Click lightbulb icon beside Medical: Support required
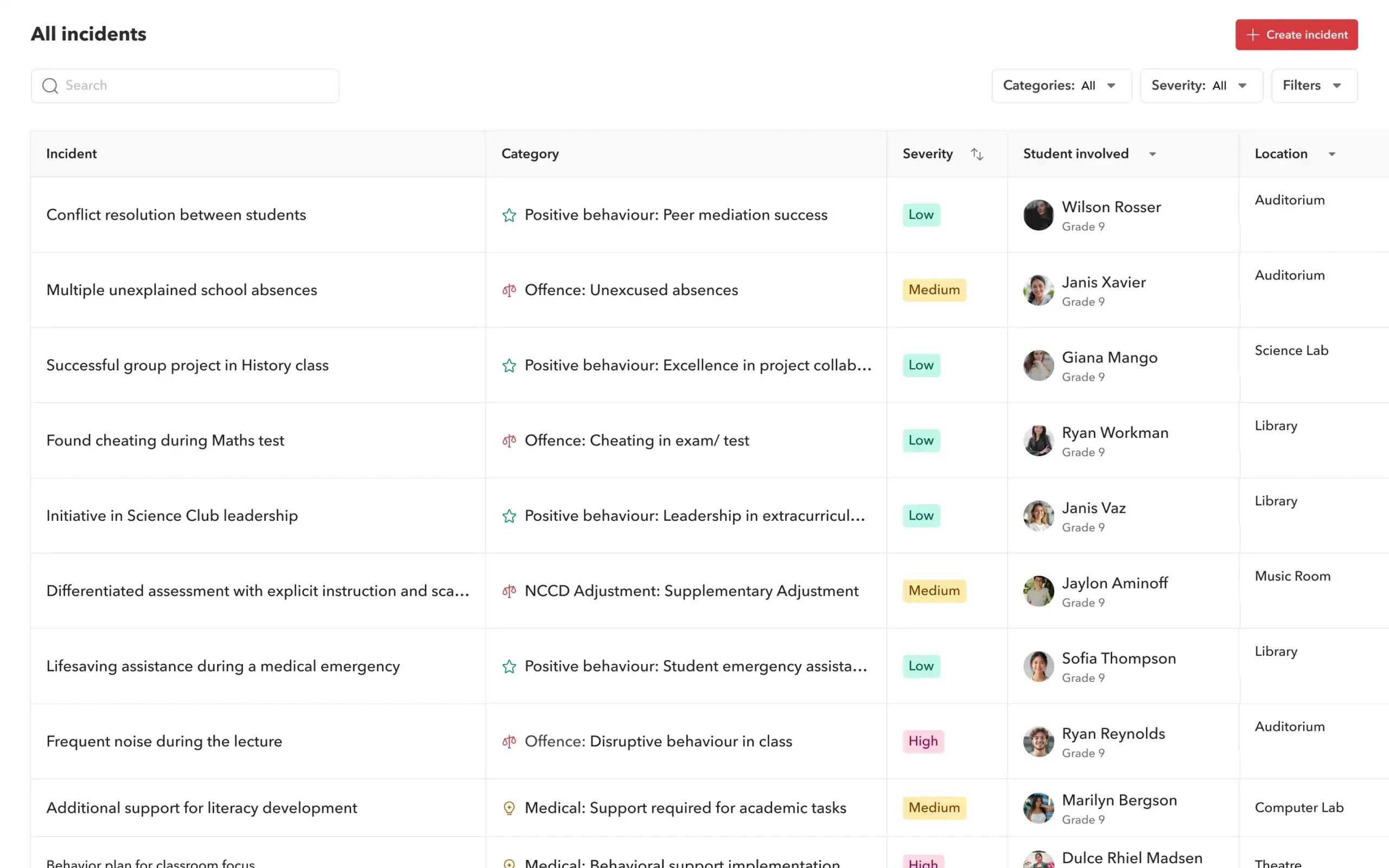 [x=508, y=808]
